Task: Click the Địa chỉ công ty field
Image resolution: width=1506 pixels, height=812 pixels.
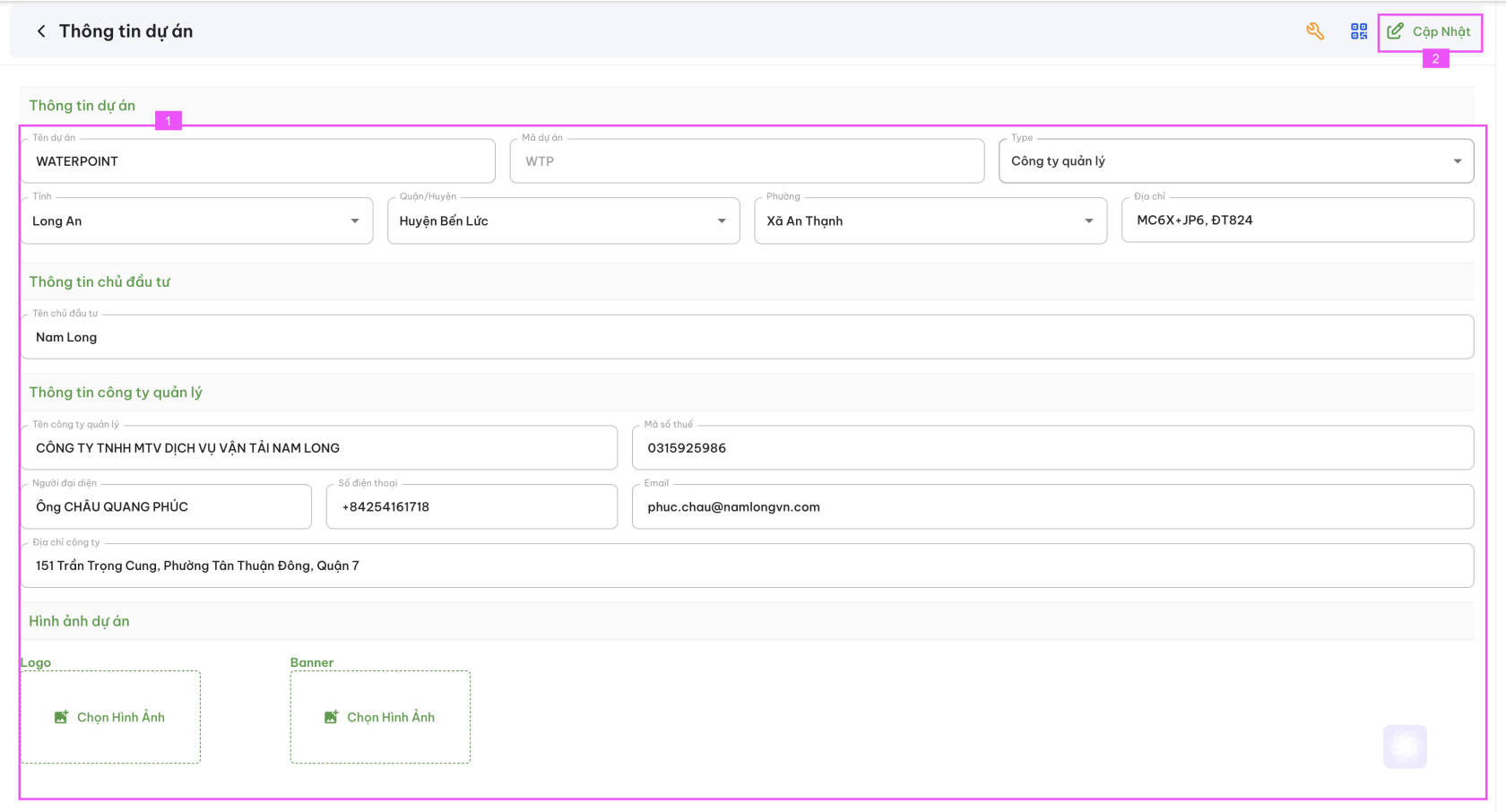Action: [x=748, y=566]
